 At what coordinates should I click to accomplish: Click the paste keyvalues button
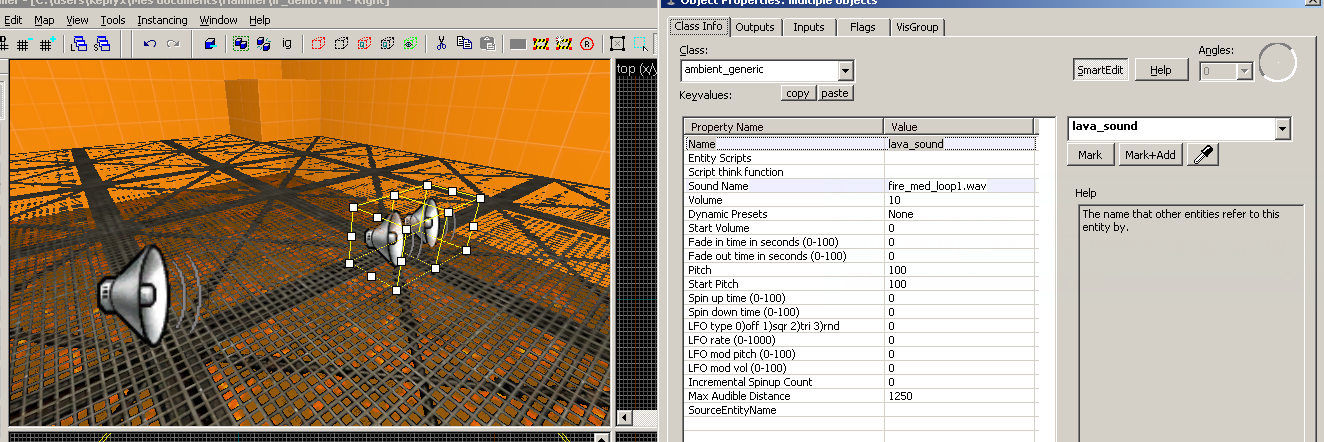834,93
